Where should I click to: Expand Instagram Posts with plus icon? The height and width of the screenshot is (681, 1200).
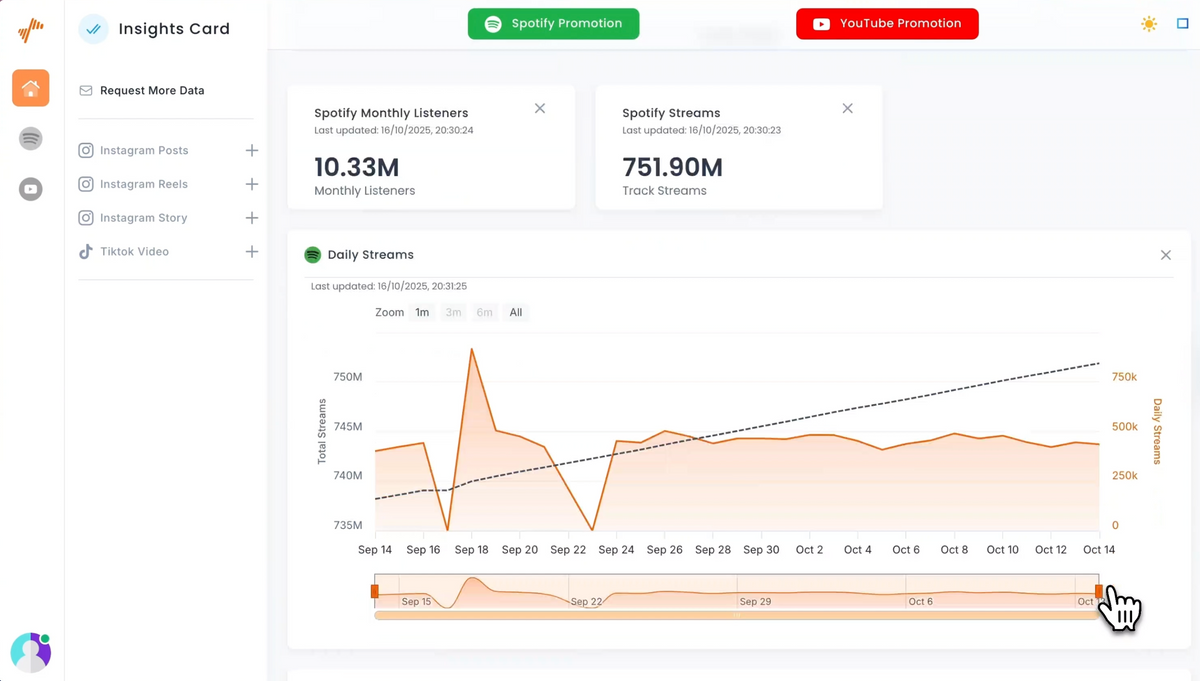tap(252, 150)
